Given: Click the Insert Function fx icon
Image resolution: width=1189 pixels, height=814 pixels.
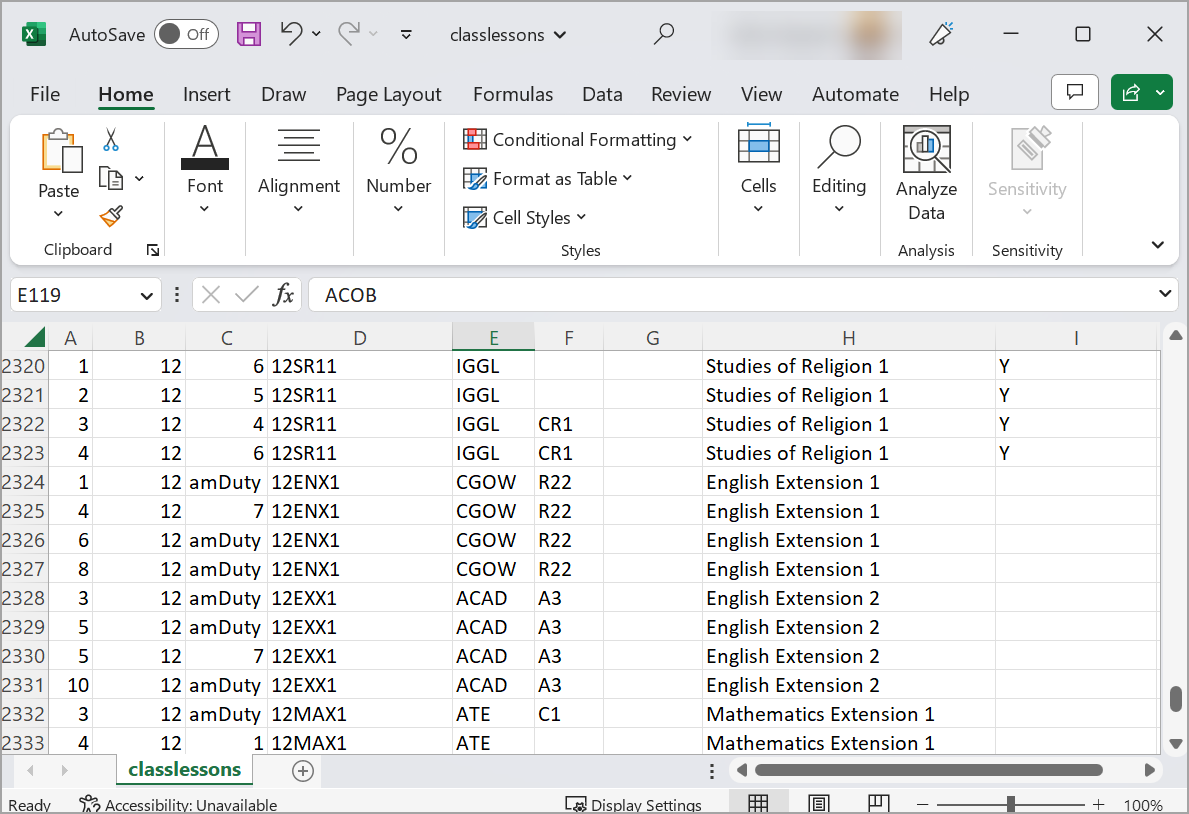Looking at the screenshot, I should (x=284, y=295).
